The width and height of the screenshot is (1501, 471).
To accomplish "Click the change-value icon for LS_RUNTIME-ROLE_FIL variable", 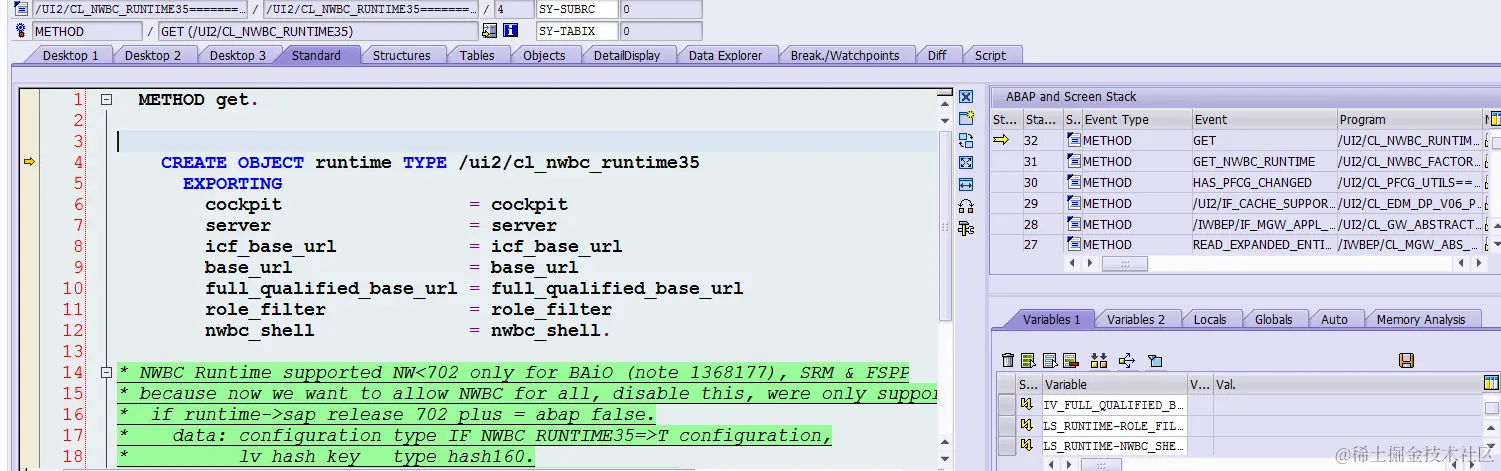I will (1026, 425).
